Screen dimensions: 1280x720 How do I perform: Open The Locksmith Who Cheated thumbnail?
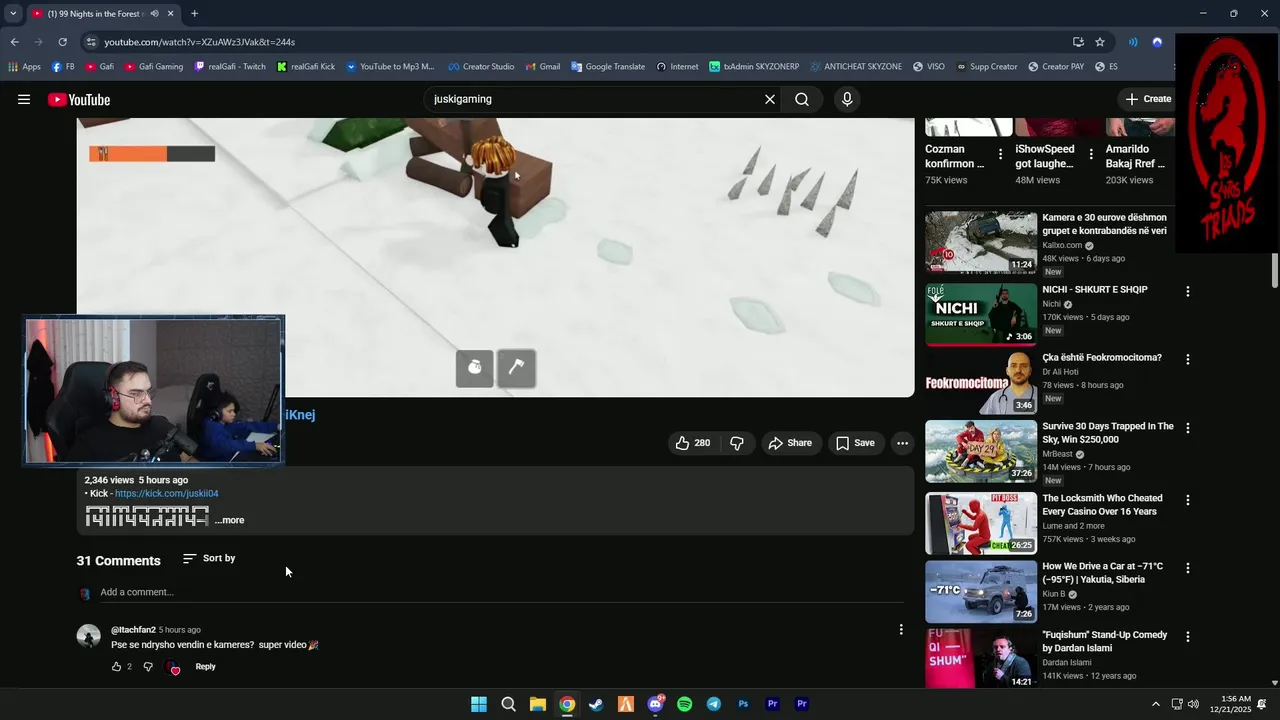pyautogui.click(x=981, y=523)
